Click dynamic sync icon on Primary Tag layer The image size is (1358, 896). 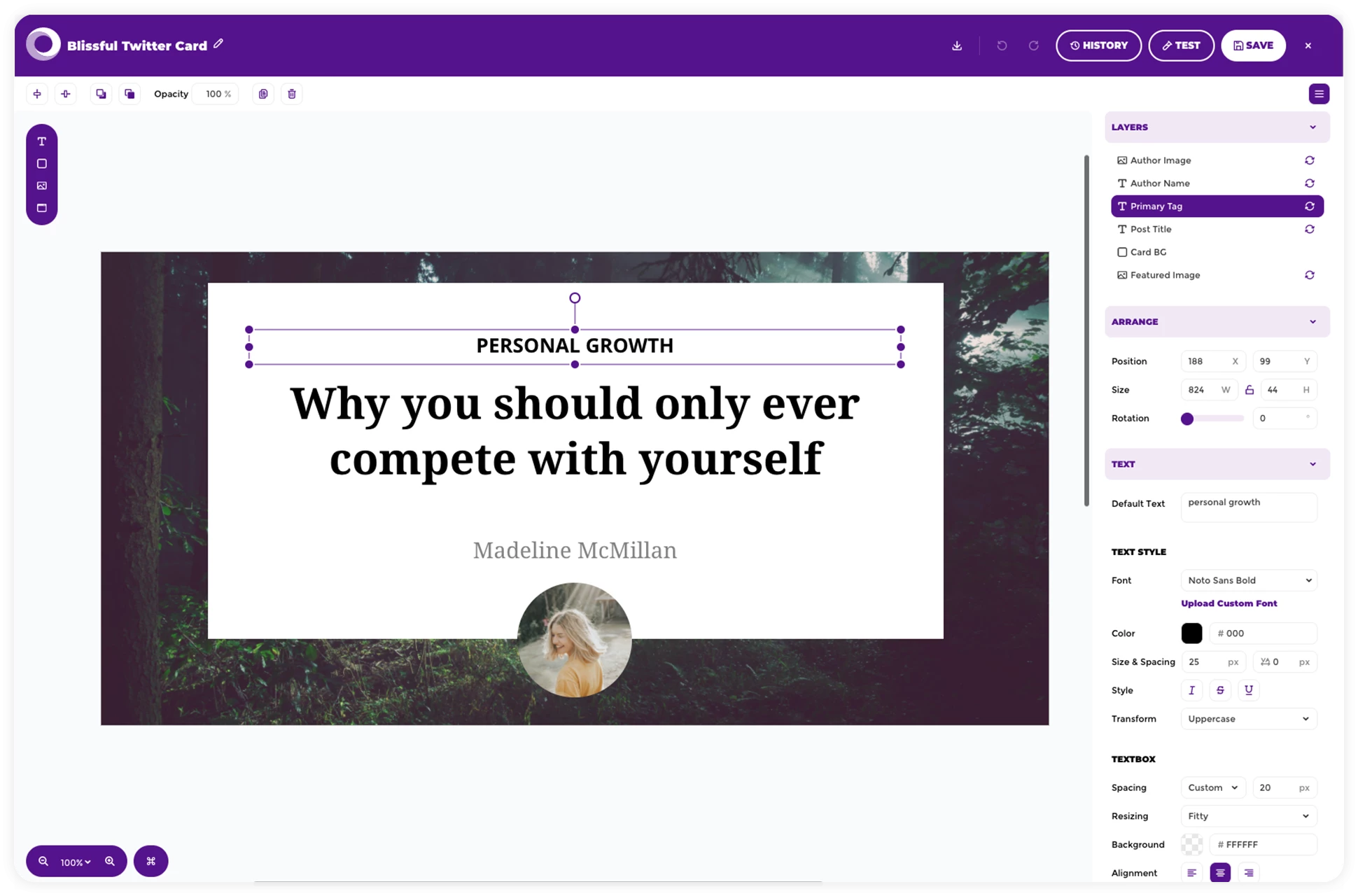(x=1309, y=206)
